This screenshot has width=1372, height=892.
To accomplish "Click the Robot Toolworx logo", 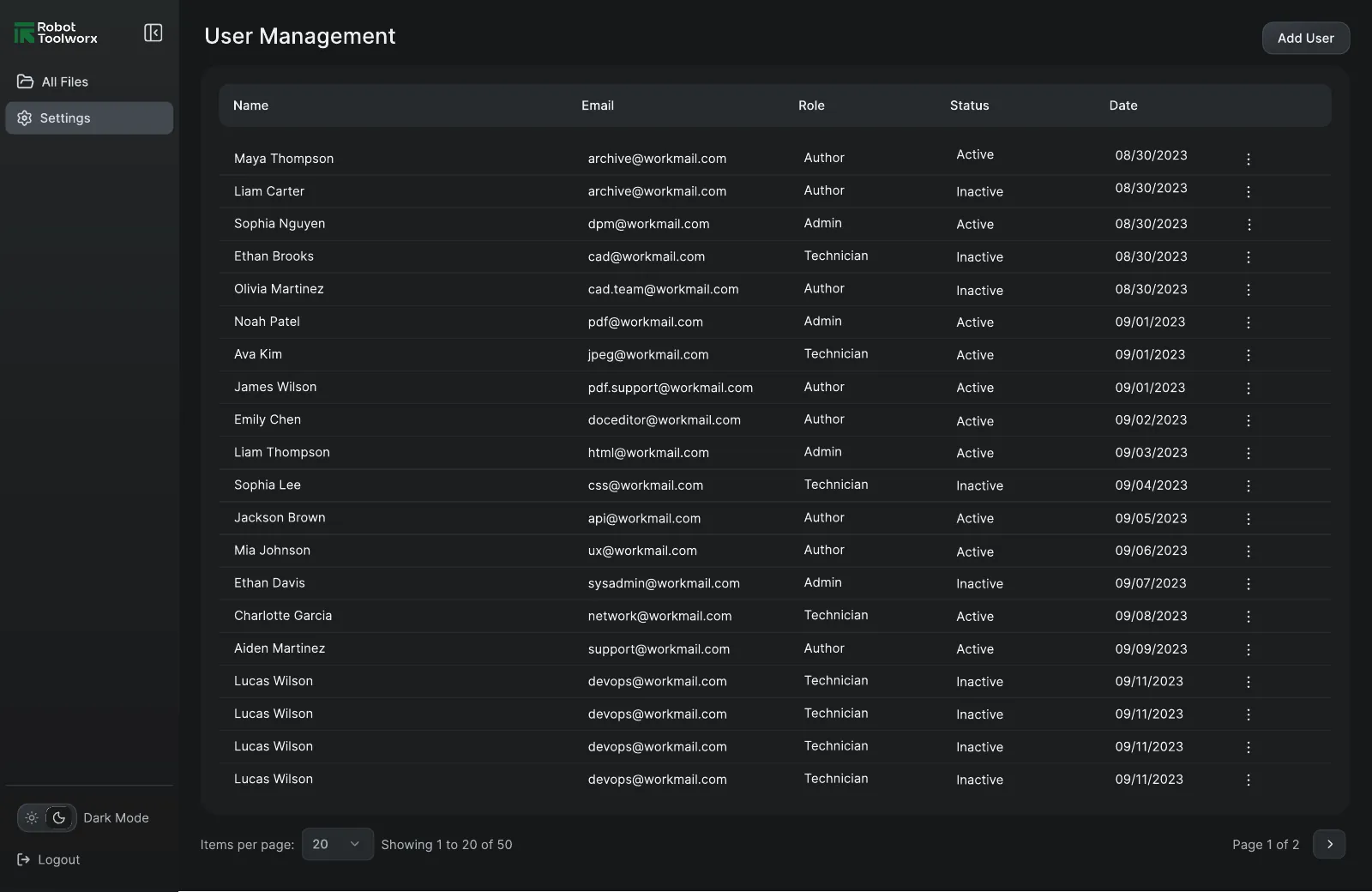I will coord(56,33).
